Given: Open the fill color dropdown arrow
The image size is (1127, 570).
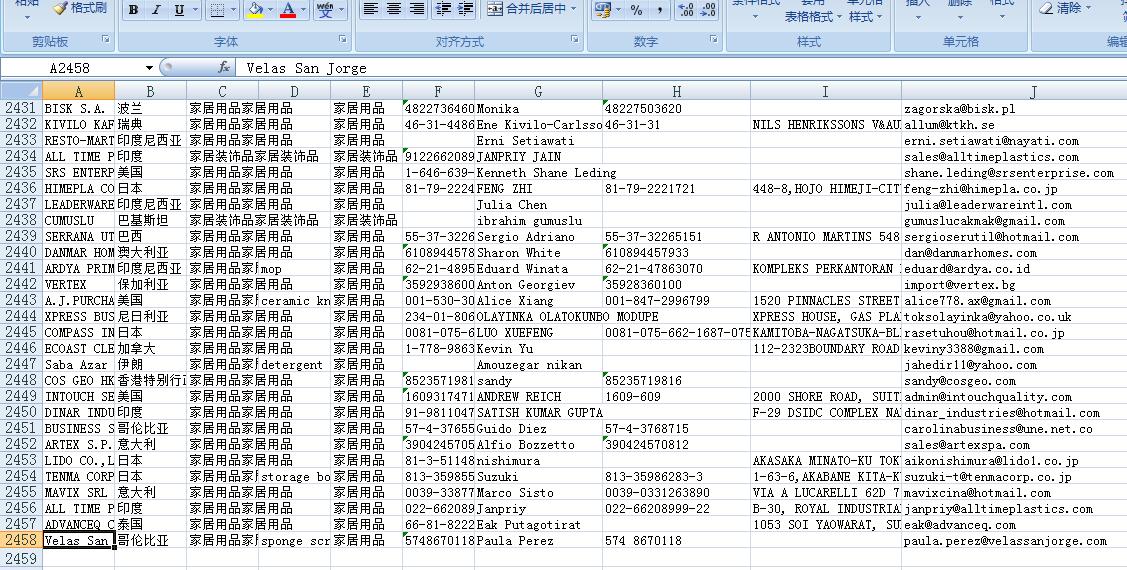Looking at the screenshot, I should click(x=270, y=9).
